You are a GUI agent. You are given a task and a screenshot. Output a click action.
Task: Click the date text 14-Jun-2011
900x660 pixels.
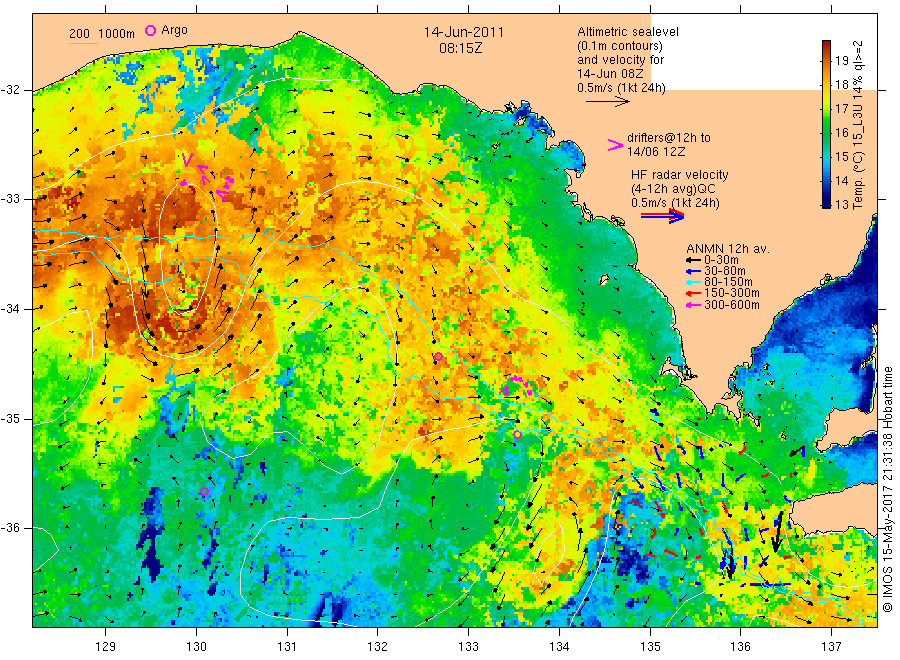point(463,32)
